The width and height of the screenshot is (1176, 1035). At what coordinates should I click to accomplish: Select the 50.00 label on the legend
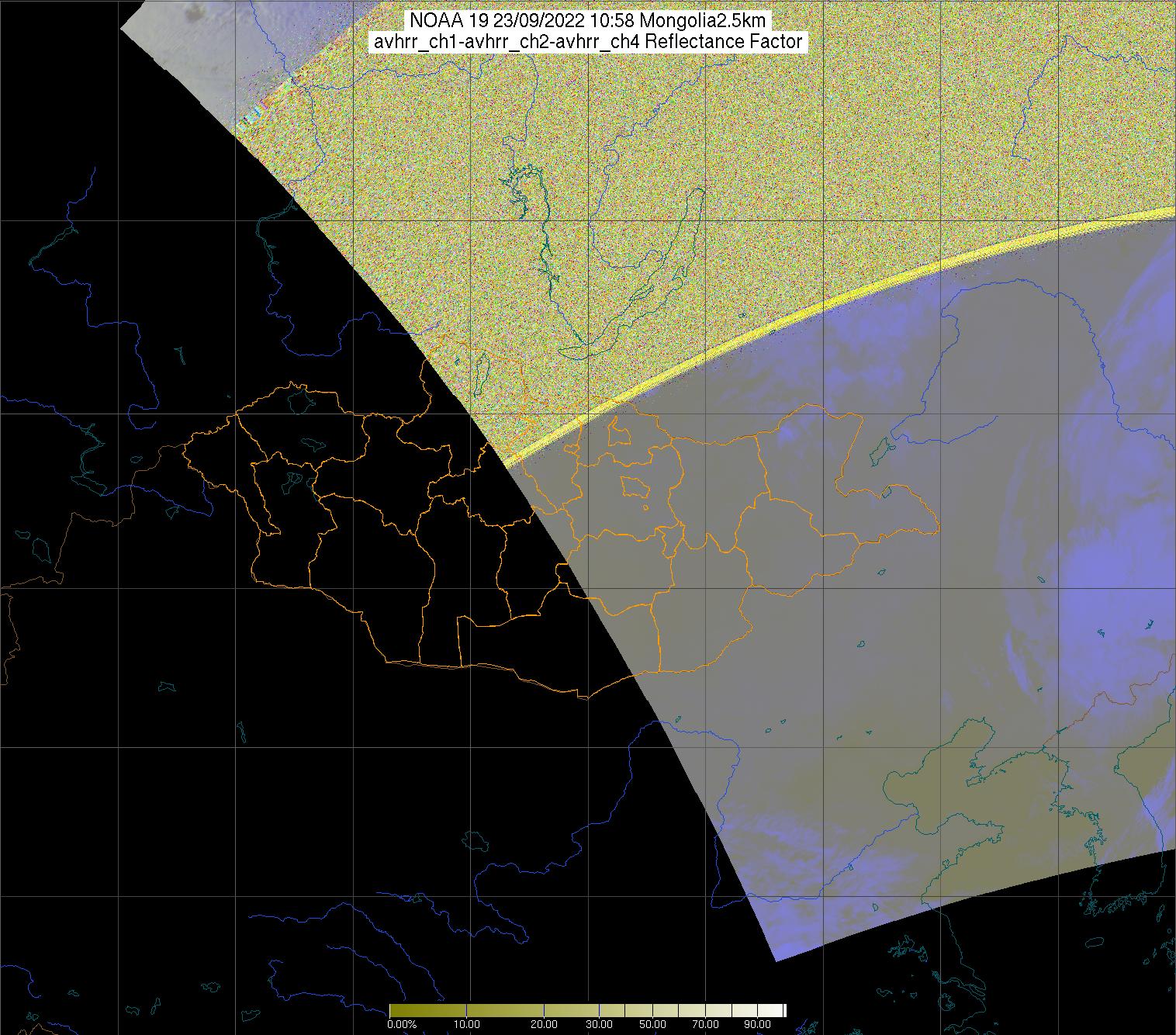[652, 1025]
